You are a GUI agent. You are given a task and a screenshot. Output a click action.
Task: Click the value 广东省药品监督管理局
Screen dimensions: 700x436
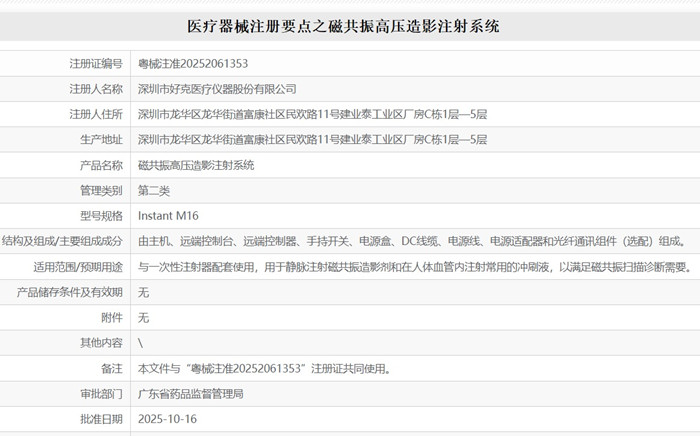(x=191, y=394)
